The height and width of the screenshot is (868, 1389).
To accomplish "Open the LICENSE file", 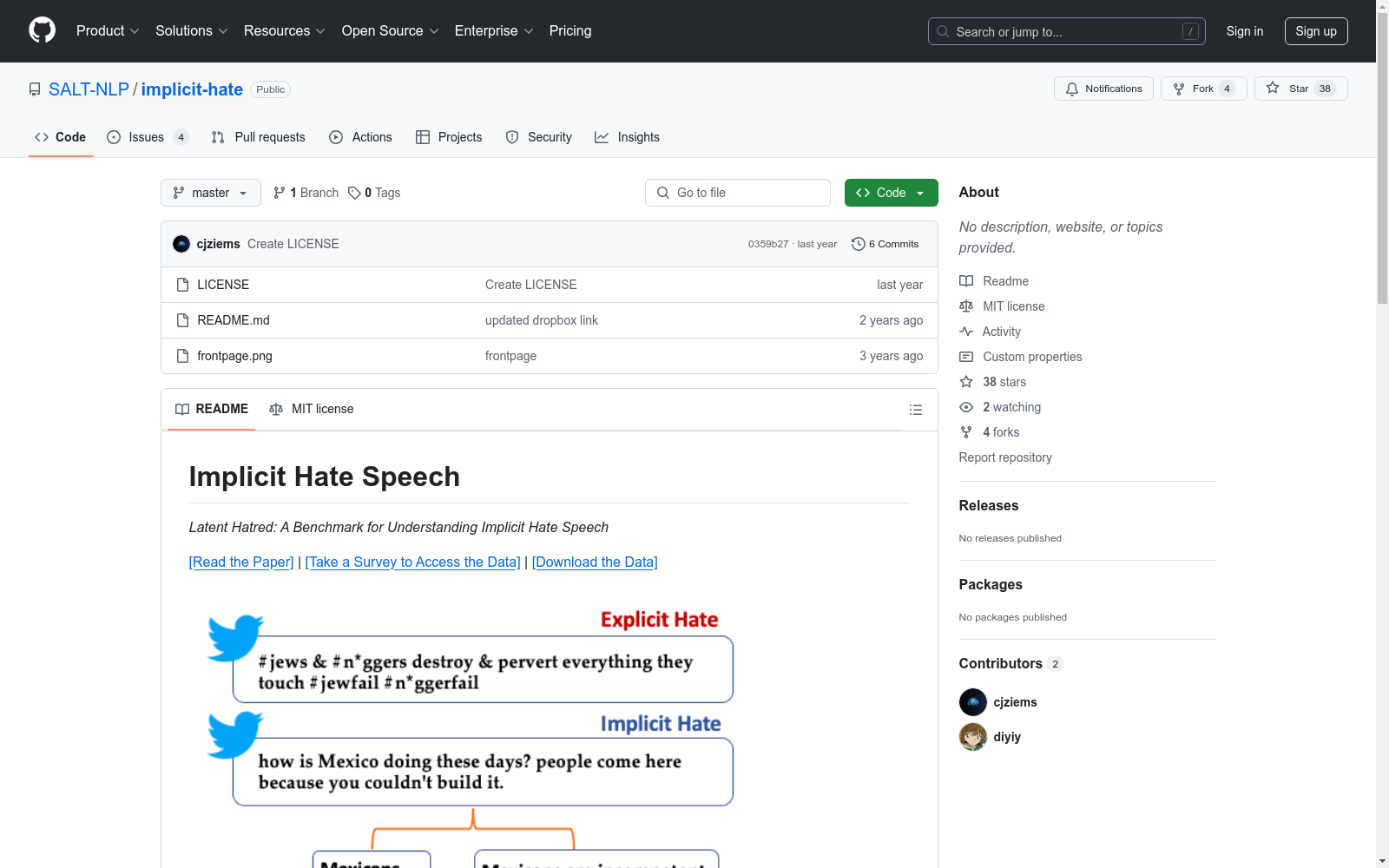I will pos(223,285).
